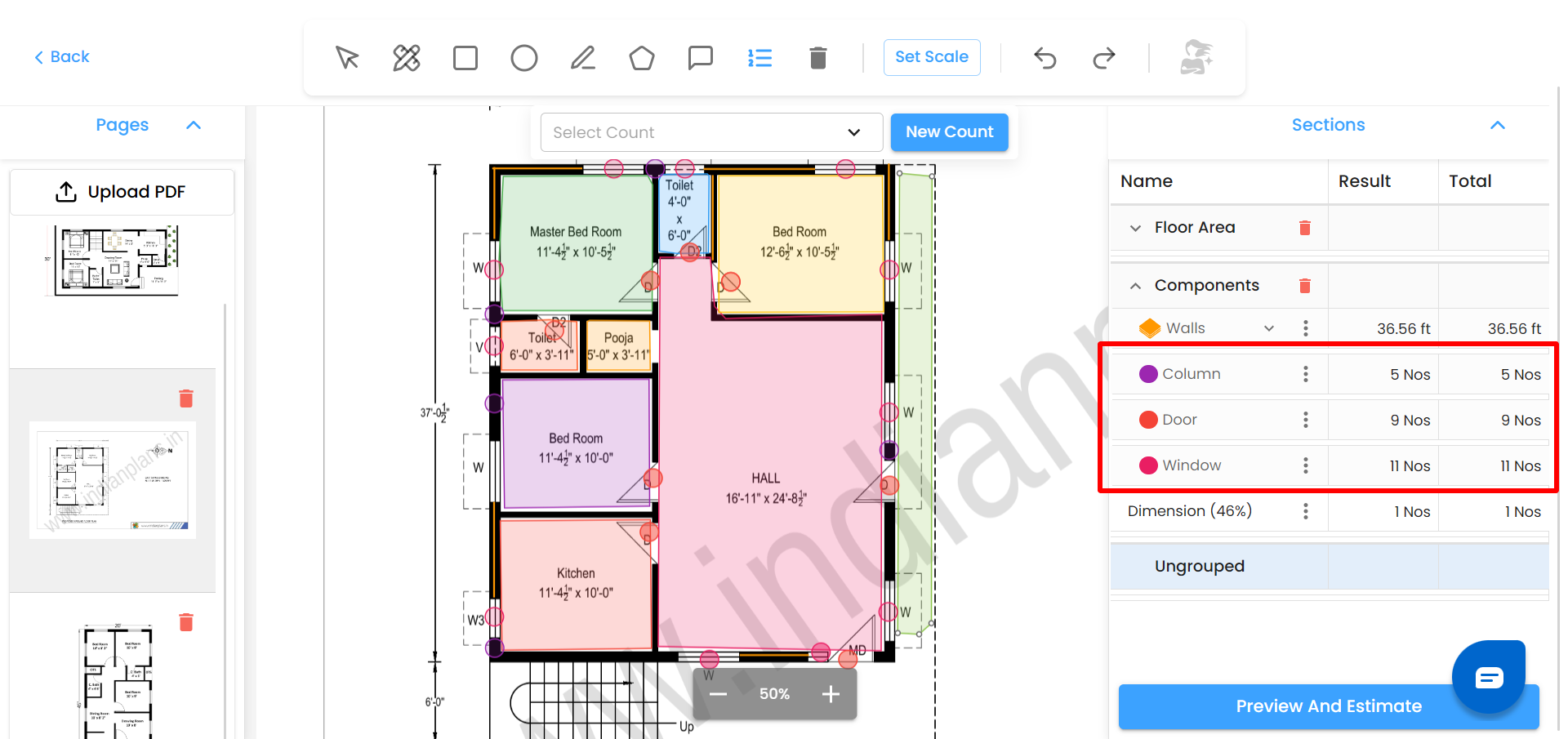Expand the Walls row dropdown
Image resolution: width=1568 pixels, height=739 pixels.
(x=1269, y=328)
